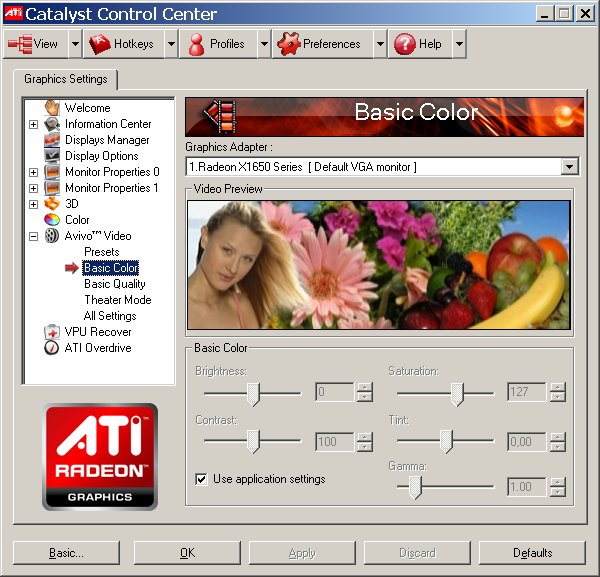The height and width of the screenshot is (577, 600).
Task: Click the Monitor Properties 1 icon
Action: pos(52,188)
